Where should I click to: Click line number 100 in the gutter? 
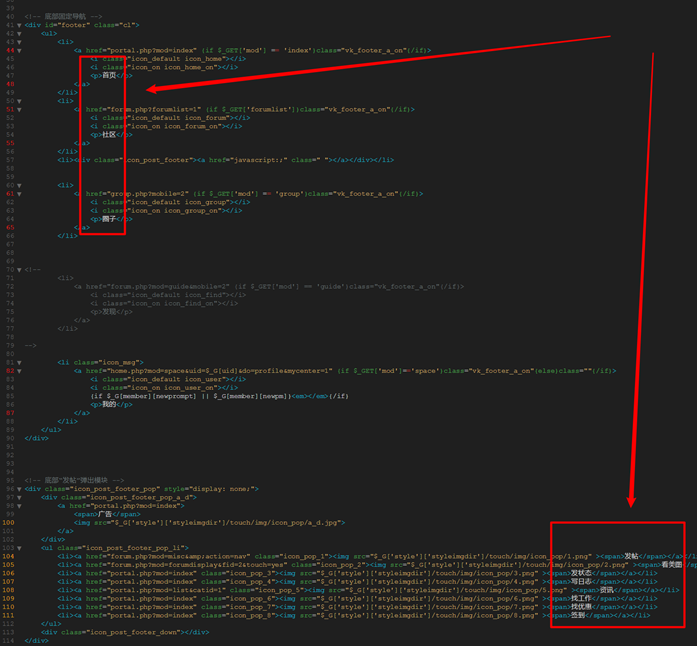point(8,523)
